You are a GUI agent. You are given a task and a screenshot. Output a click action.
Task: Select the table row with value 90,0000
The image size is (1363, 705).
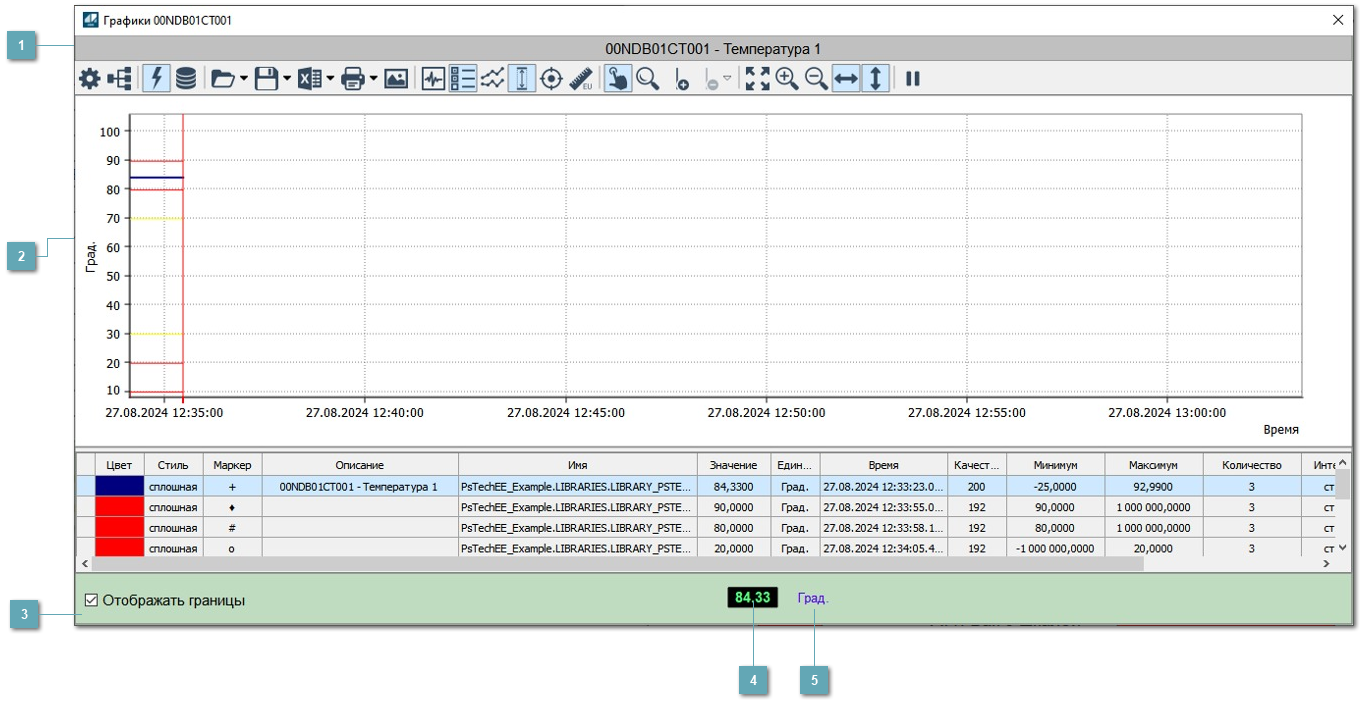pos(734,508)
